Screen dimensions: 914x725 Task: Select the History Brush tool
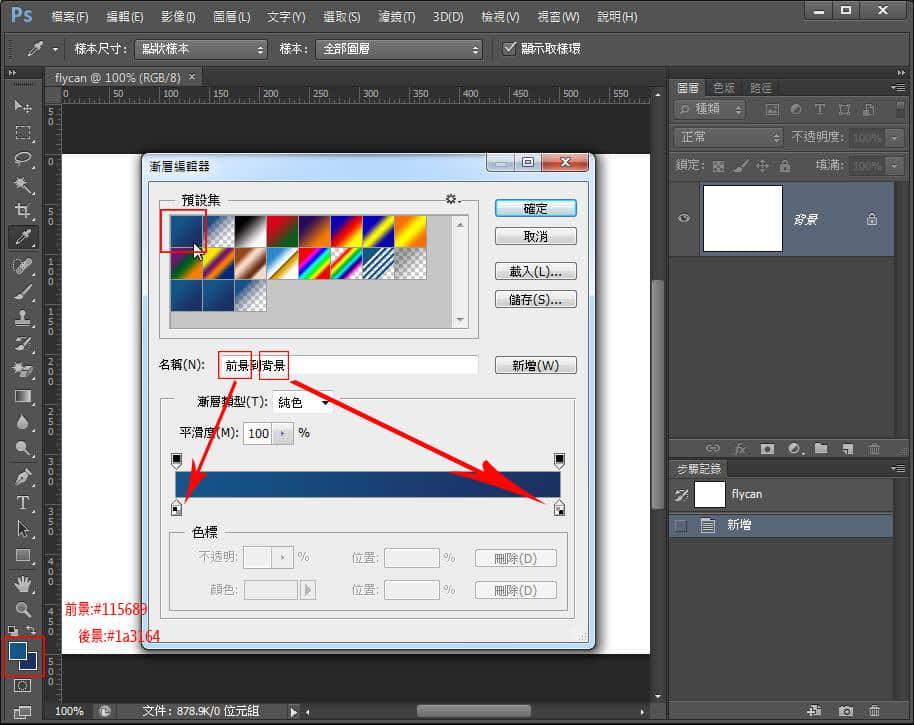click(23, 344)
